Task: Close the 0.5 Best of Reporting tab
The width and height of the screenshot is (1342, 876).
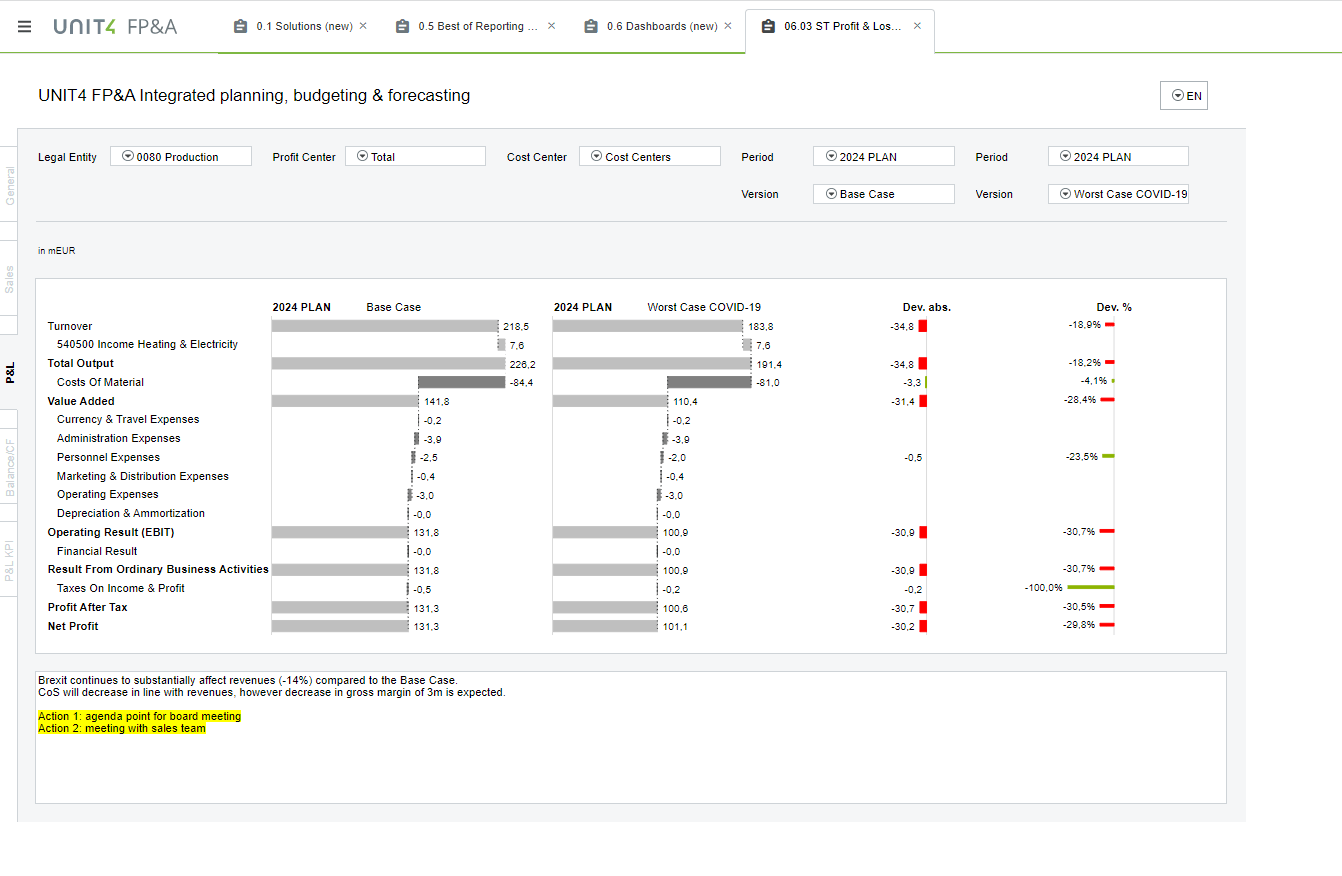Action: pyautogui.click(x=551, y=26)
